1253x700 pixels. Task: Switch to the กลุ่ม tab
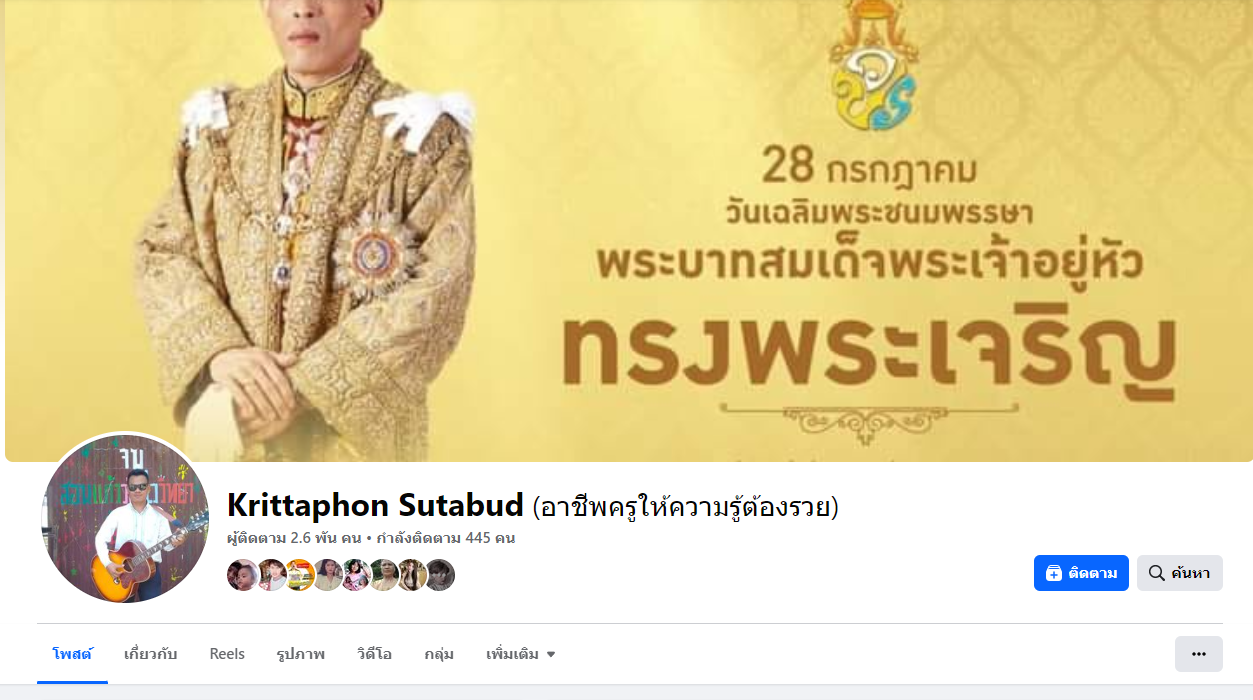click(x=439, y=654)
